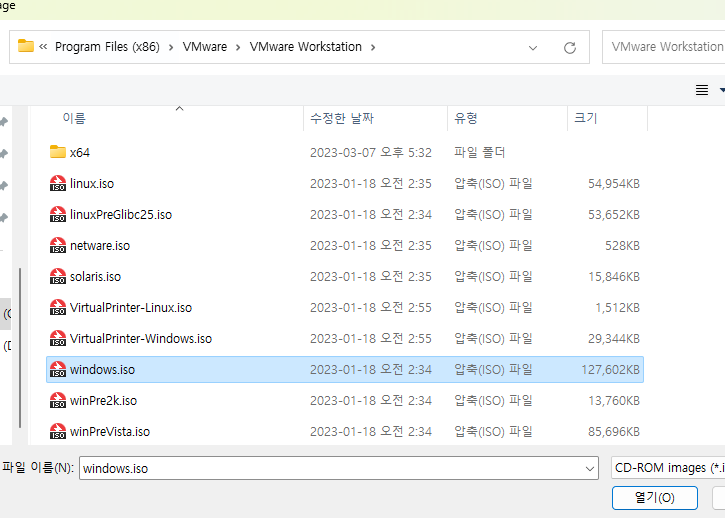Click the 열기(O) open button
This screenshot has height=518, width=725.
654,498
